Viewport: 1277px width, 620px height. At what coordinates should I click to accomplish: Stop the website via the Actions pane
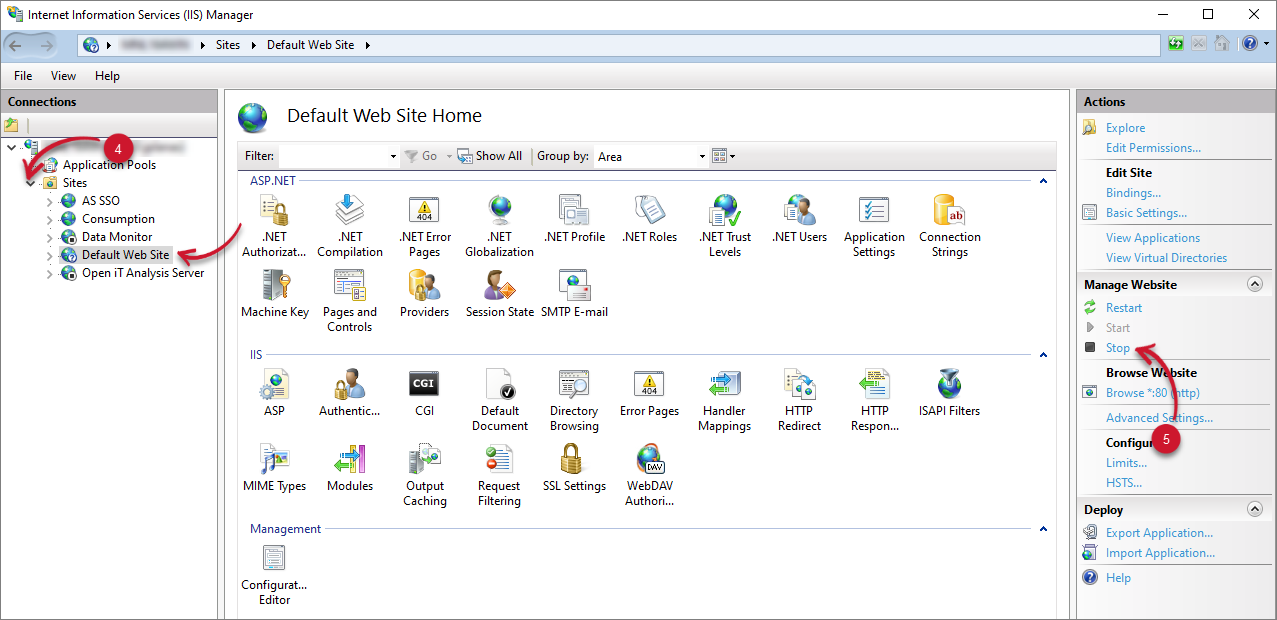1117,347
